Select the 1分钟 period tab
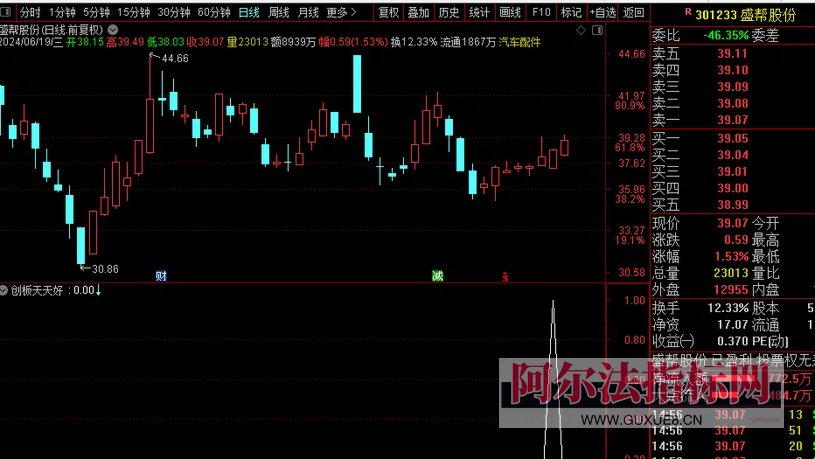 click(x=62, y=12)
